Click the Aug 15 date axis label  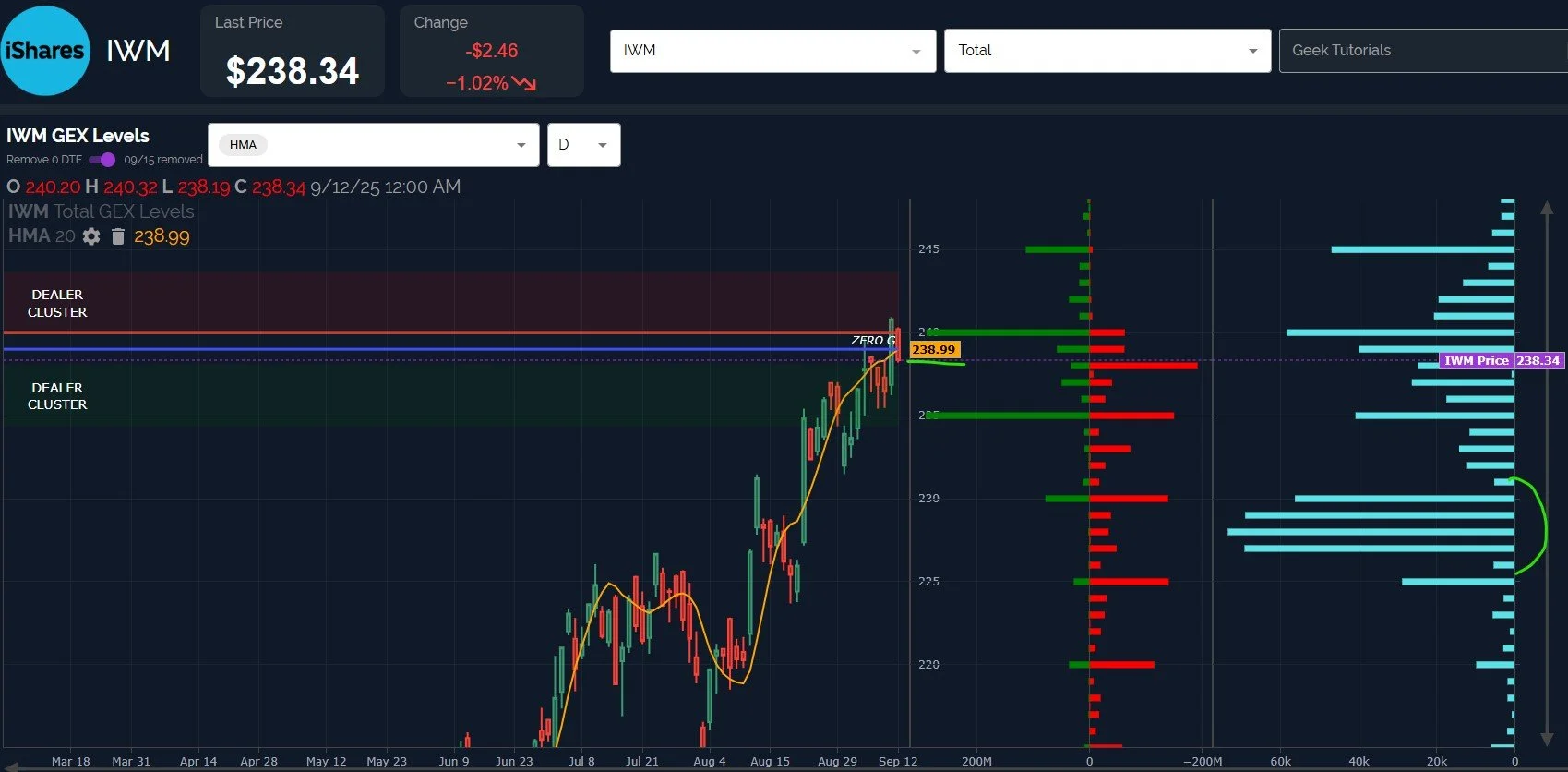point(770,762)
